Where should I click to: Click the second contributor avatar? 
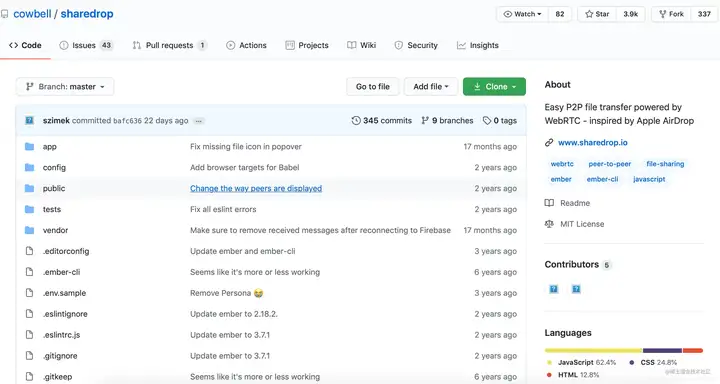pyautogui.click(x=576, y=289)
